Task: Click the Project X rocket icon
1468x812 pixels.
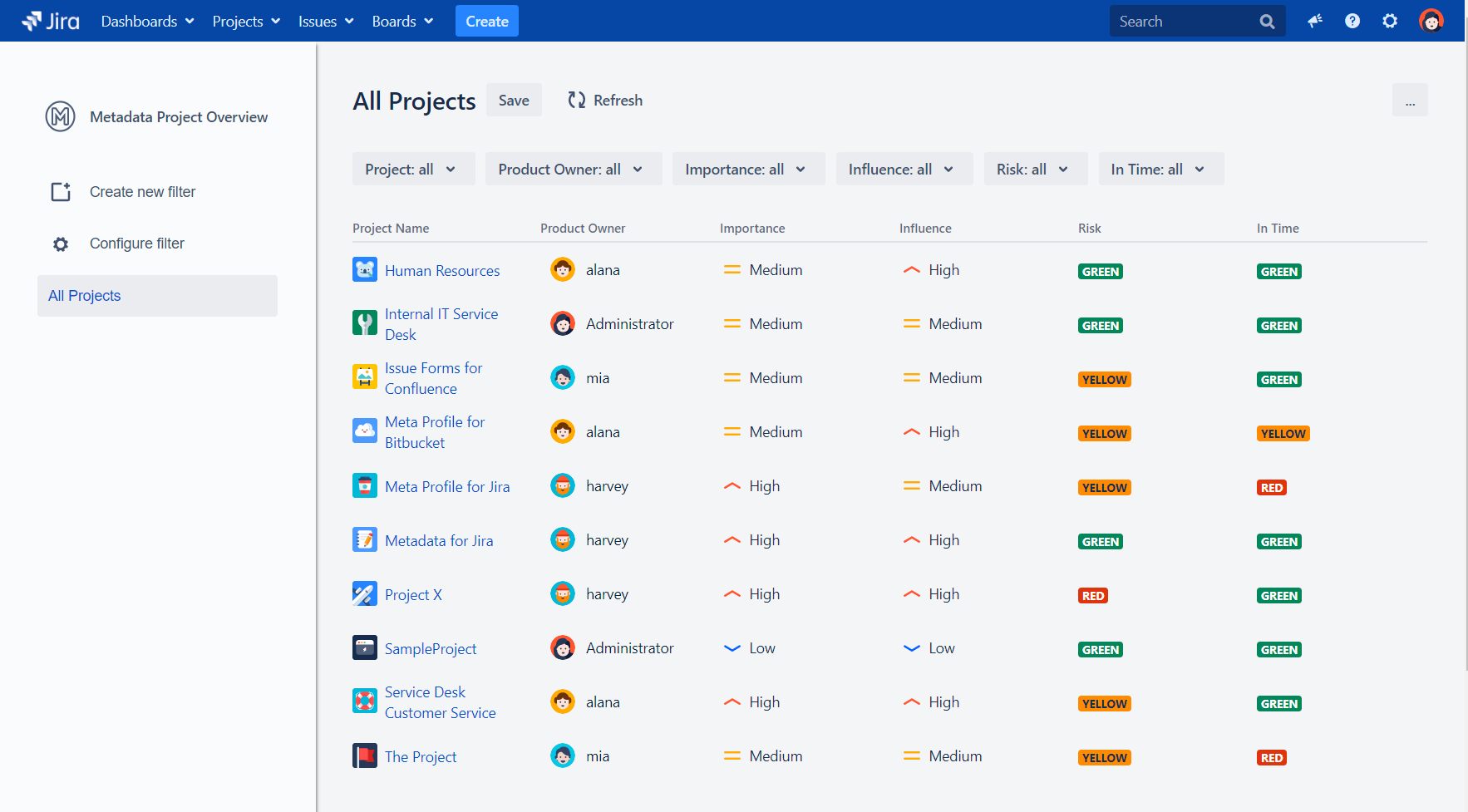Action: 365,593
